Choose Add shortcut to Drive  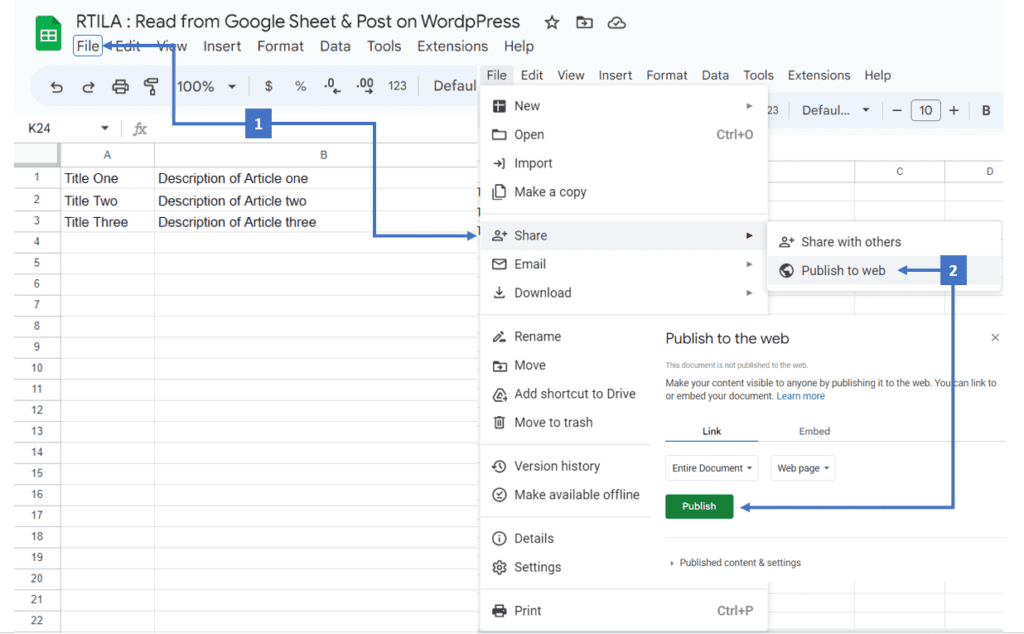565,394
